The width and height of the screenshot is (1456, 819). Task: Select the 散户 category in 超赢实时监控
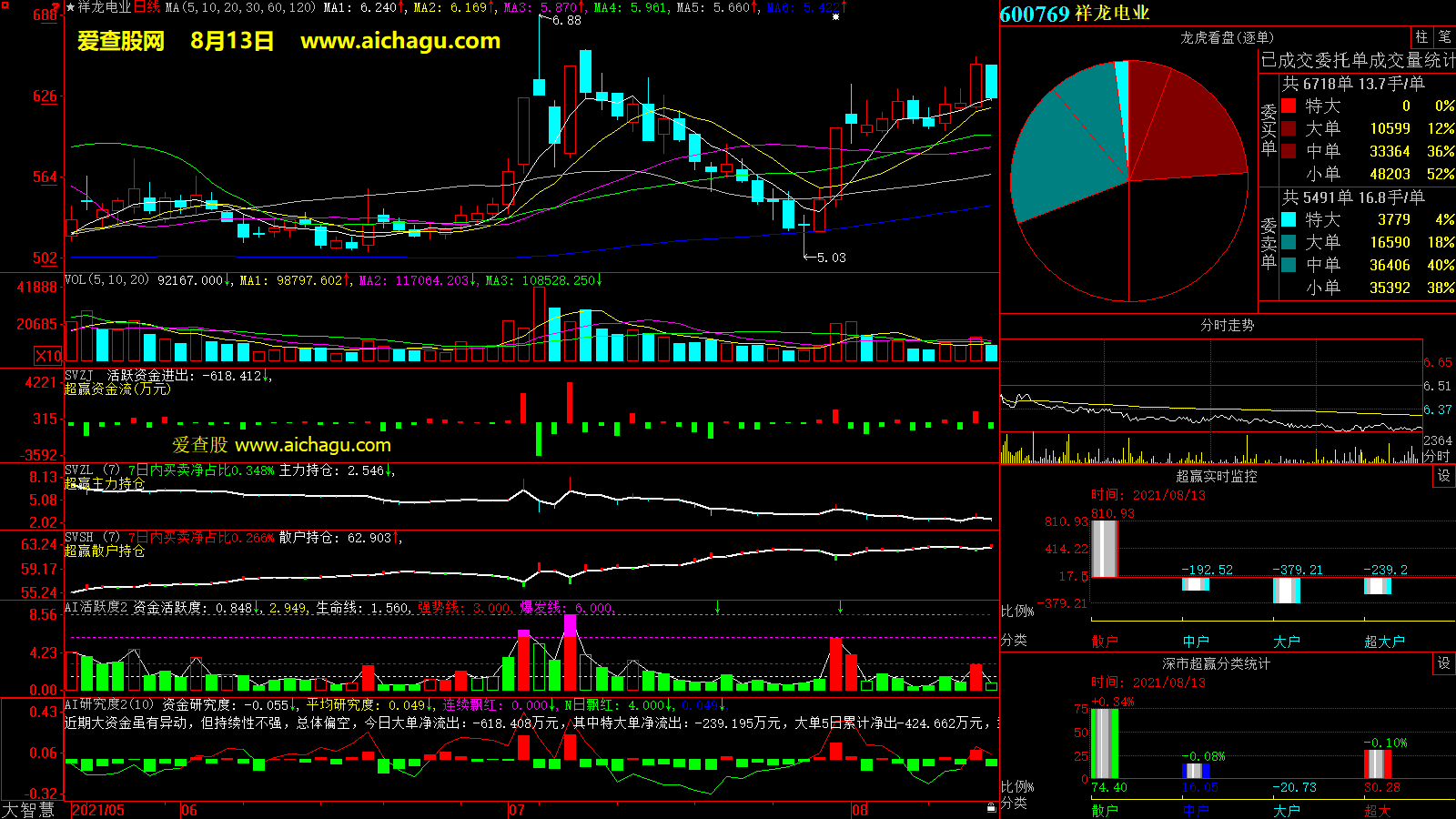click(x=1104, y=642)
